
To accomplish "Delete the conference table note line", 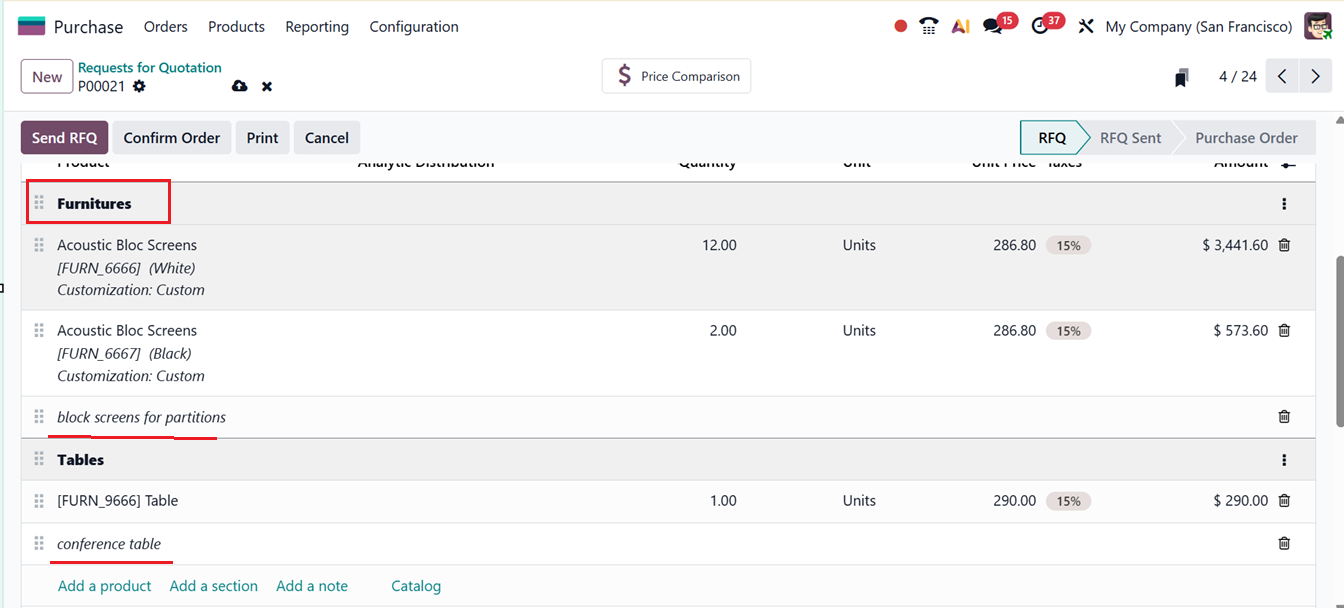I will [x=1284, y=544].
